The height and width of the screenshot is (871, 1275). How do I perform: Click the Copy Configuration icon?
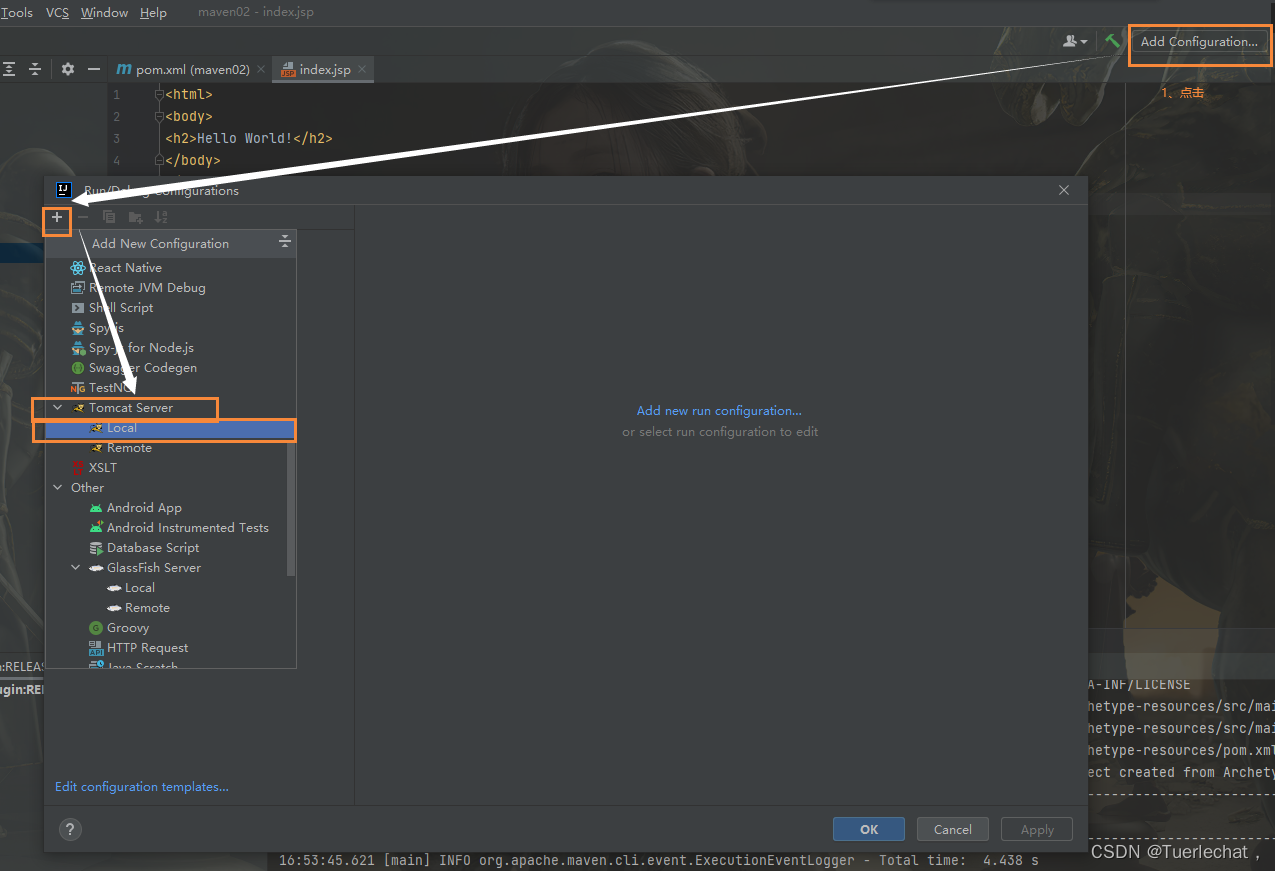click(109, 217)
